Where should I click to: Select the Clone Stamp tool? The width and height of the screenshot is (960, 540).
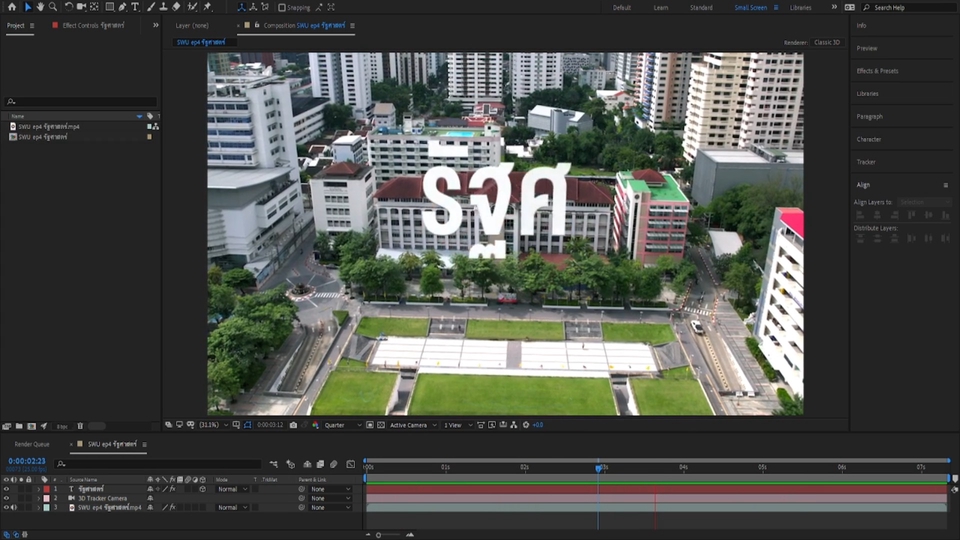click(x=163, y=7)
